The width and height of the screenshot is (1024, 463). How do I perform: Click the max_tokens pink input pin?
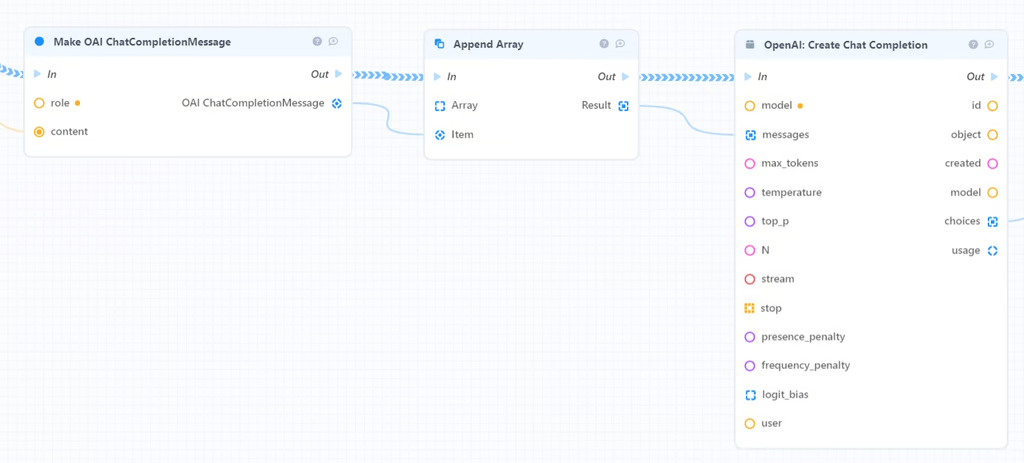coord(750,163)
